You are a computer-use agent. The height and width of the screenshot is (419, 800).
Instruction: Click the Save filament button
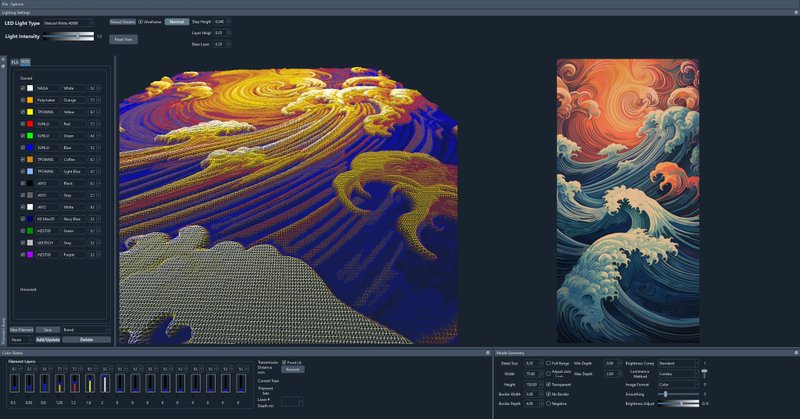47,330
